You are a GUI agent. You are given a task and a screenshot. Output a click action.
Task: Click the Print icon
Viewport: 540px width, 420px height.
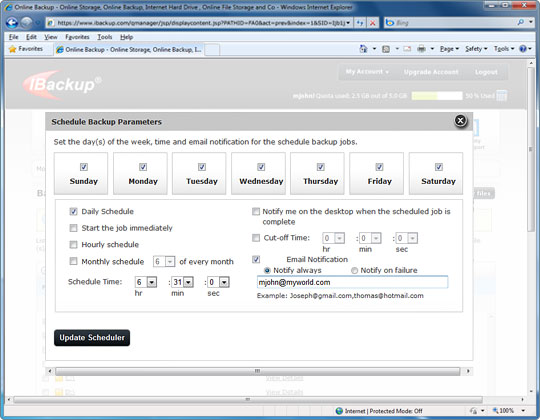(x=422, y=49)
